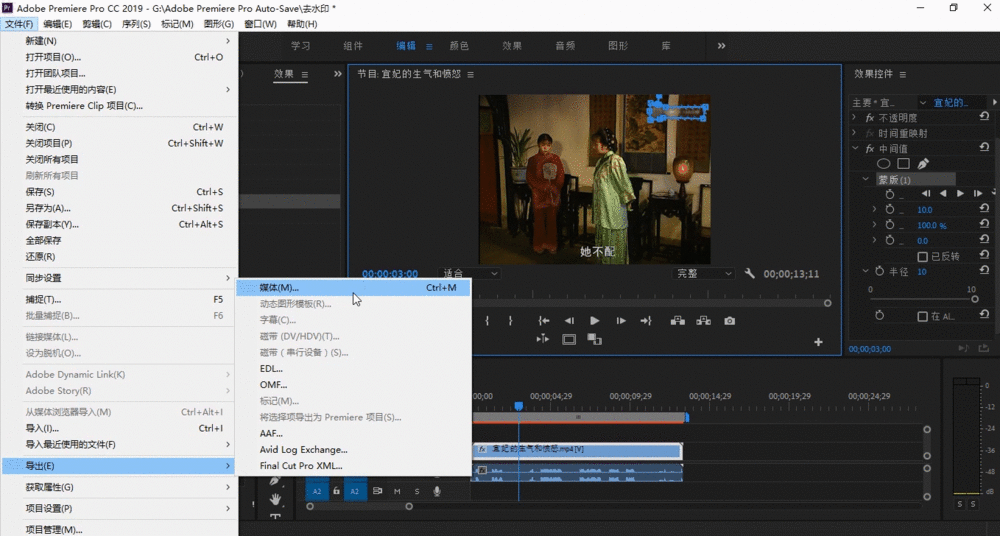Track selected mask backward icon
This screenshot has width=1000, height=536.
[x=943, y=193]
